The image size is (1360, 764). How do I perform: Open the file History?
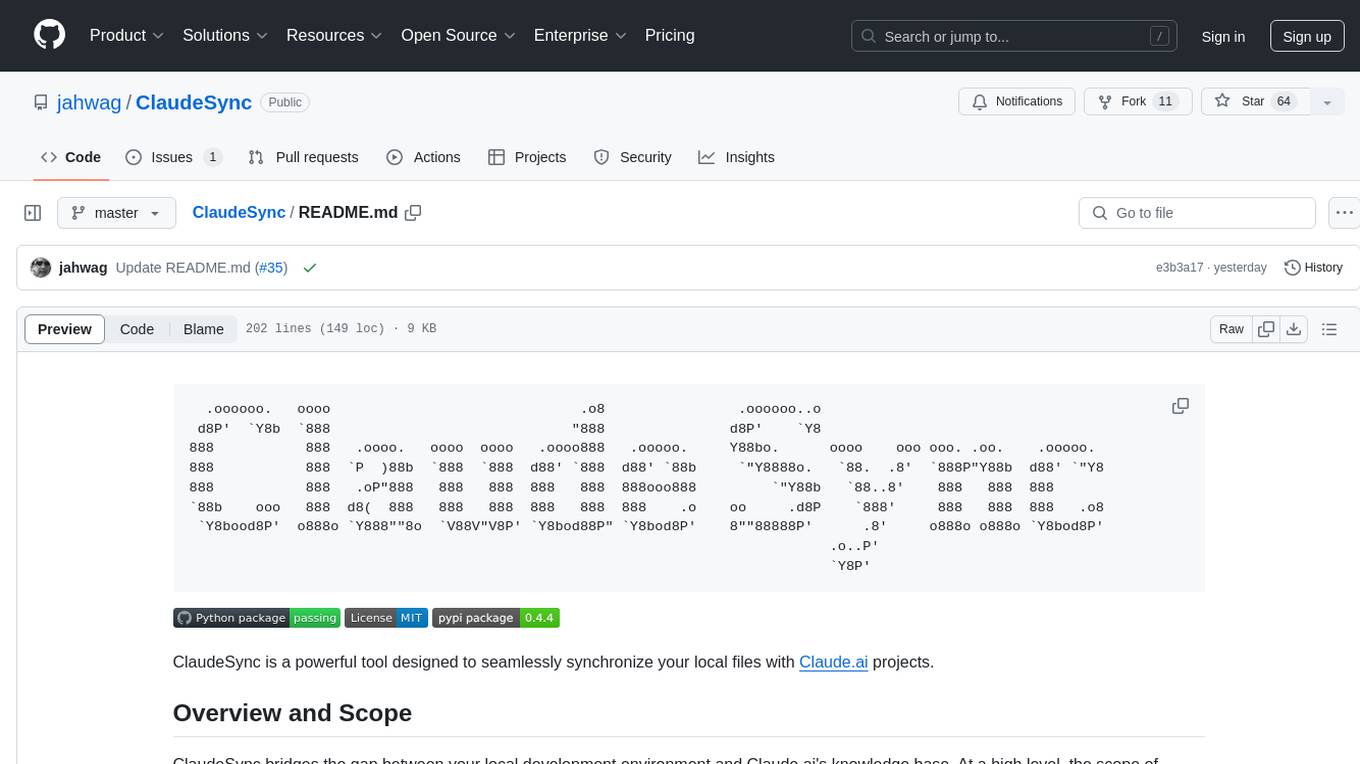click(x=1313, y=268)
